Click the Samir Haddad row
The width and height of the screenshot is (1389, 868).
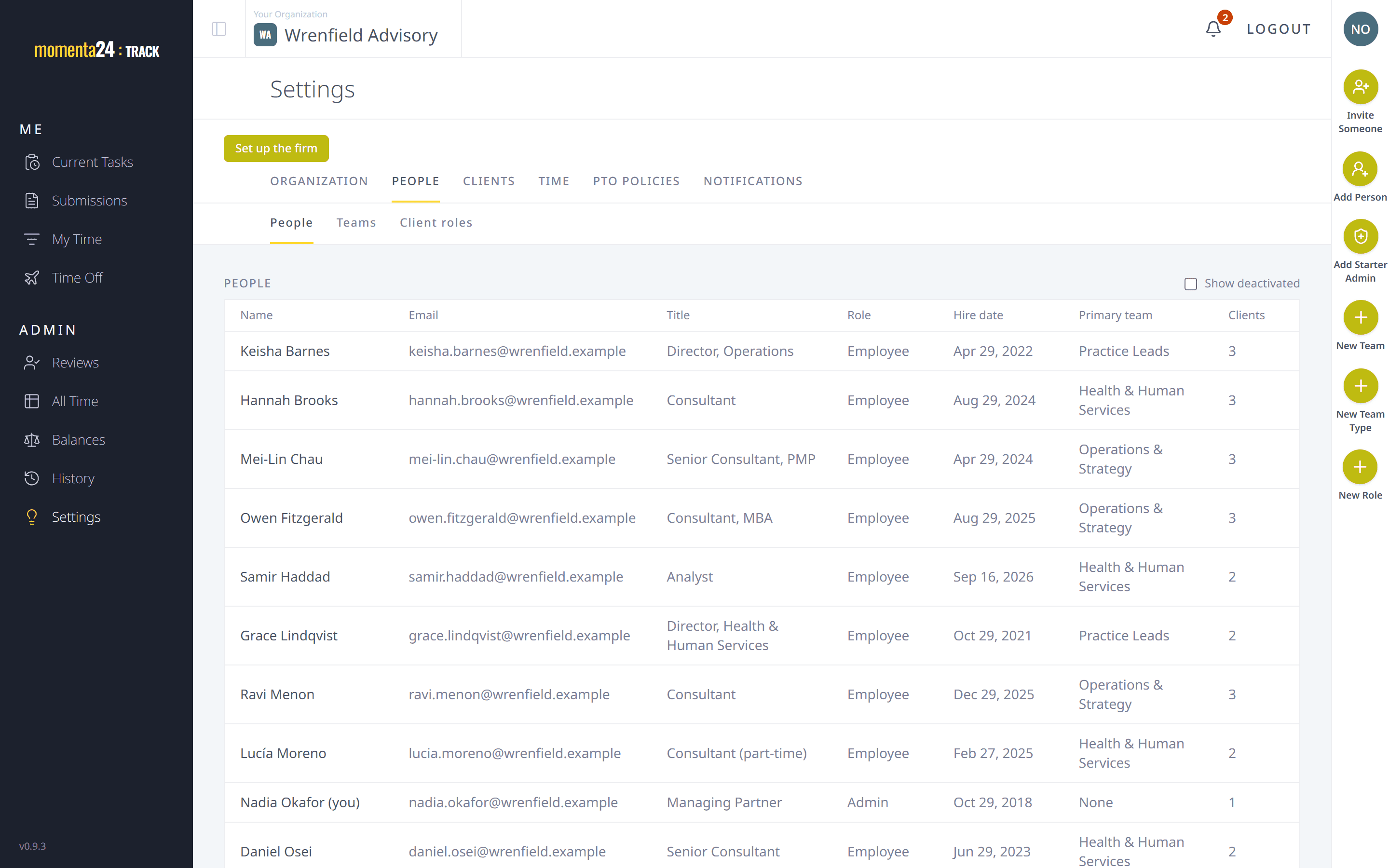point(762,577)
